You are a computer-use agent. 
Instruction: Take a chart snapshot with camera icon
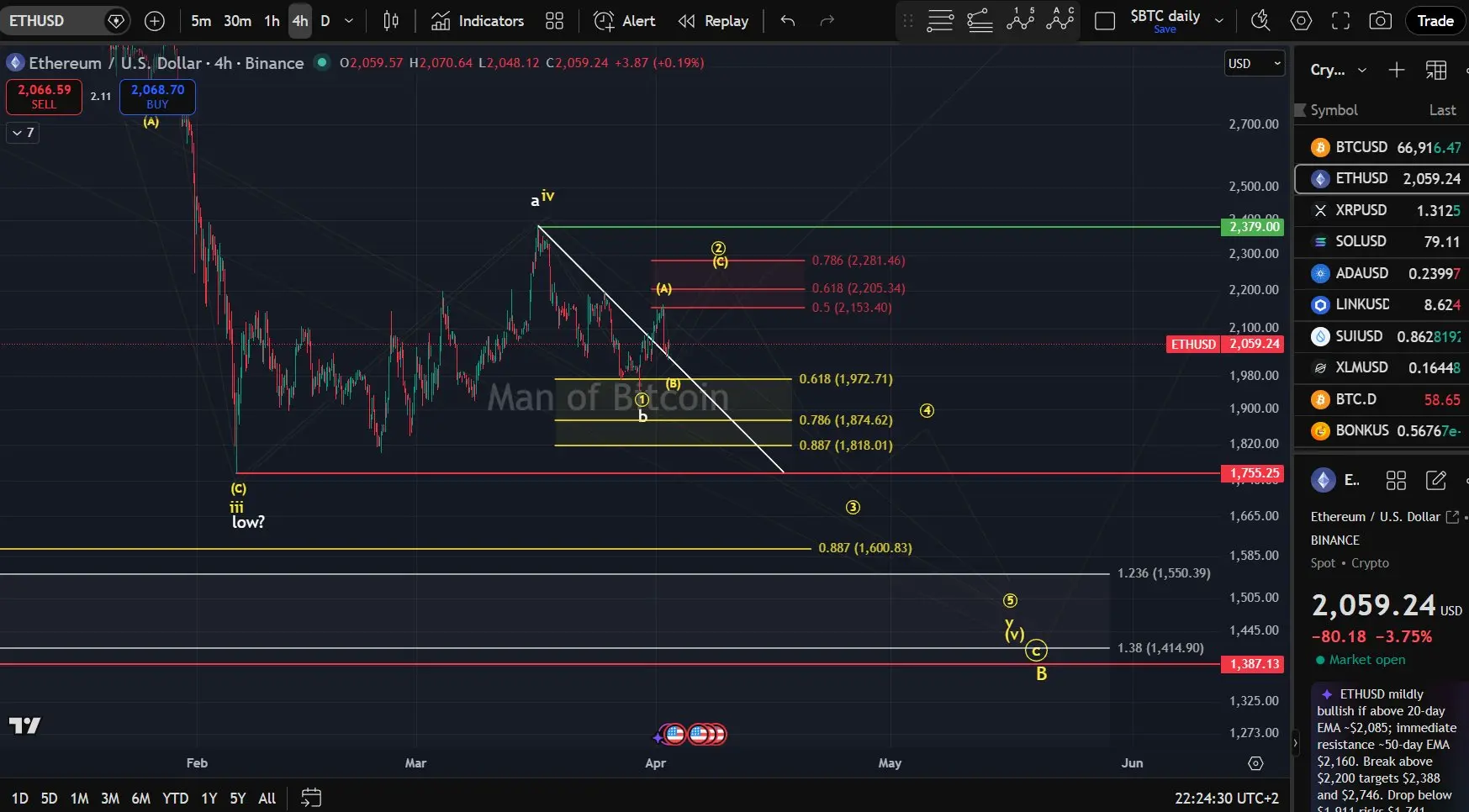click(x=1380, y=21)
